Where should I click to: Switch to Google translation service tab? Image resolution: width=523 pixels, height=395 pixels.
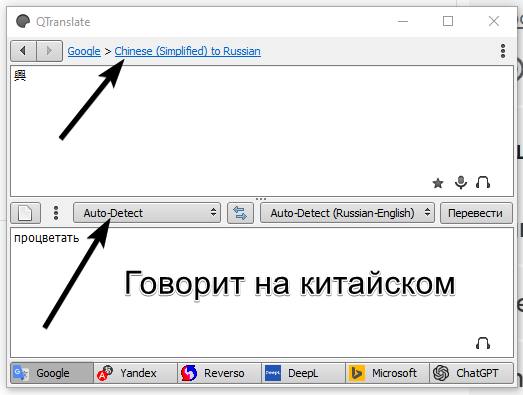[52, 373]
